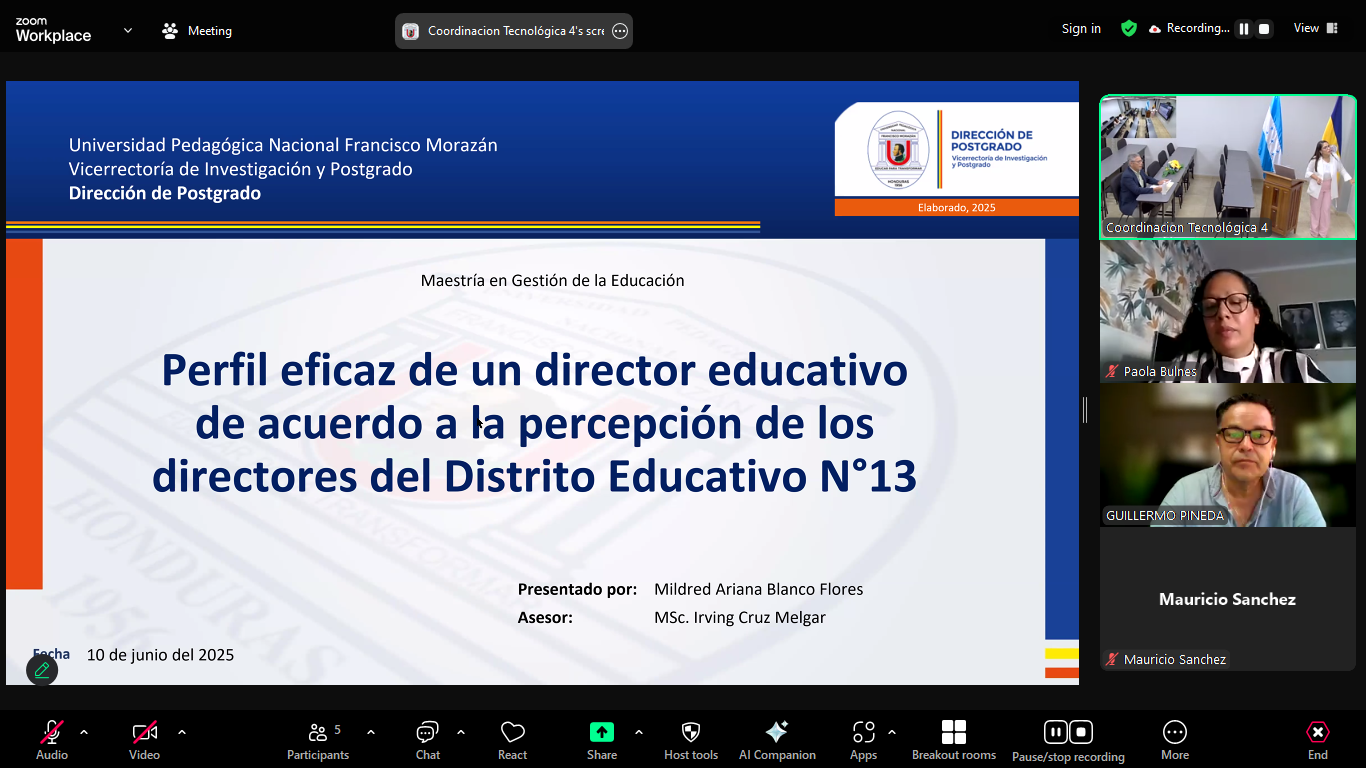
Task: Click the panel divider handle
Action: point(1085,409)
